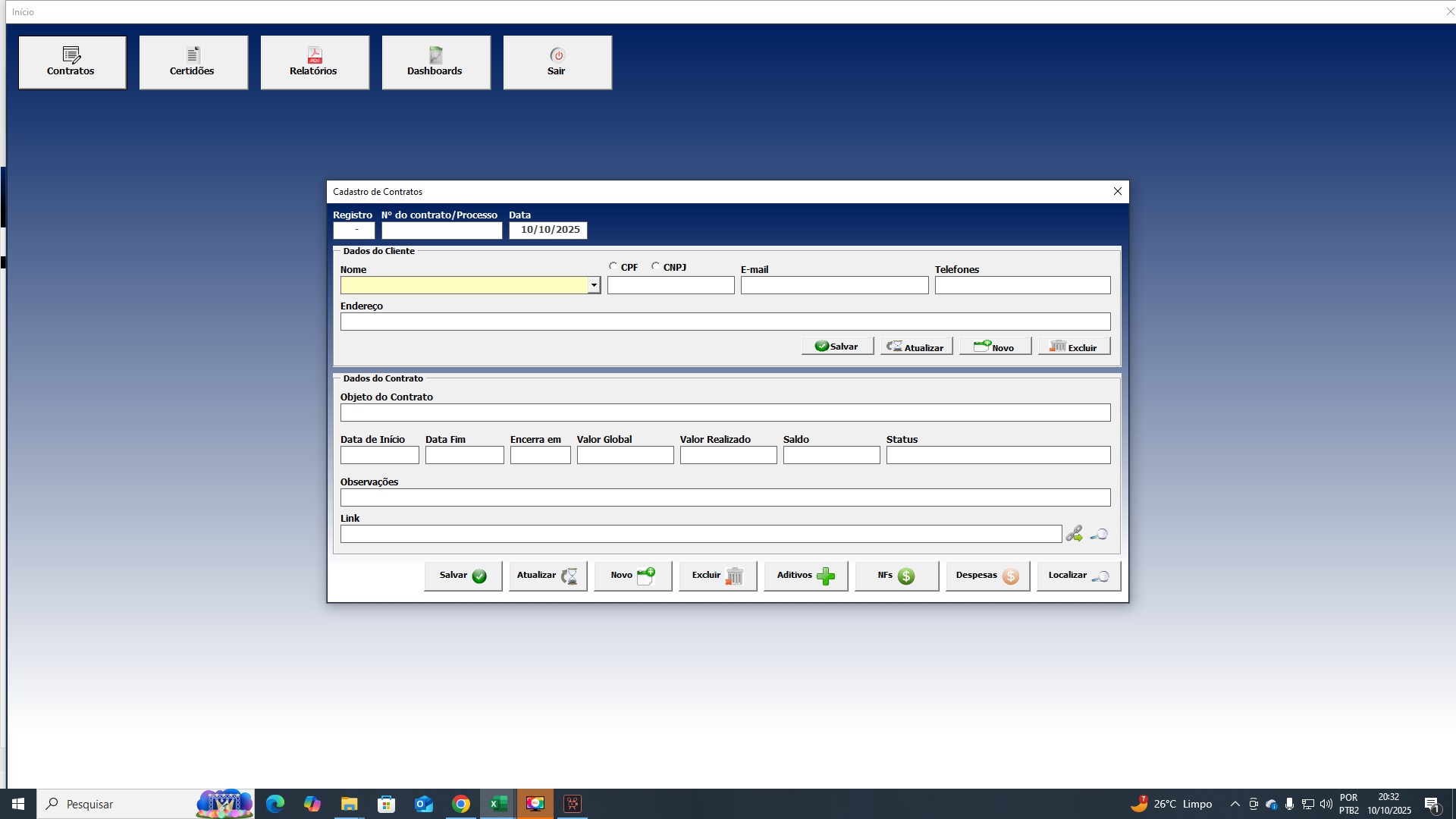1456x819 pixels.
Task: Select the CNPJ radio option
Action: [x=655, y=266]
